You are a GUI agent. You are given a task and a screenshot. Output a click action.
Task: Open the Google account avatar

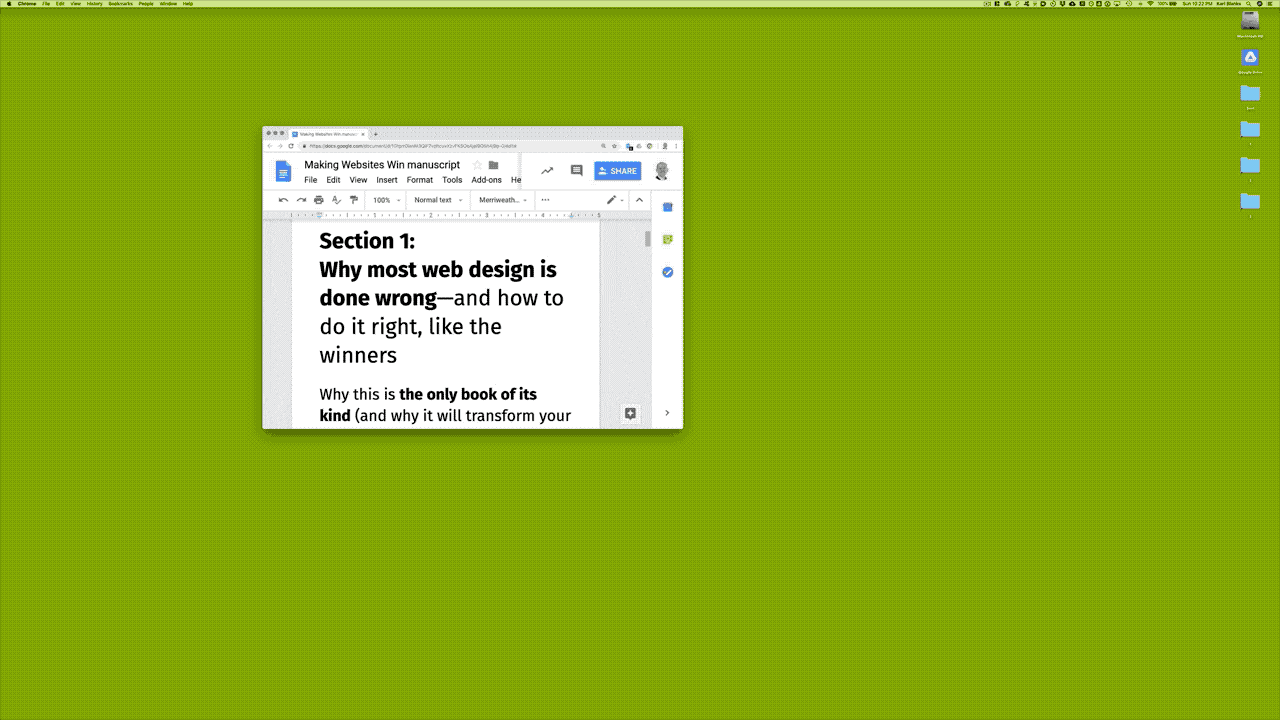pyautogui.click(x=662, y=171)
